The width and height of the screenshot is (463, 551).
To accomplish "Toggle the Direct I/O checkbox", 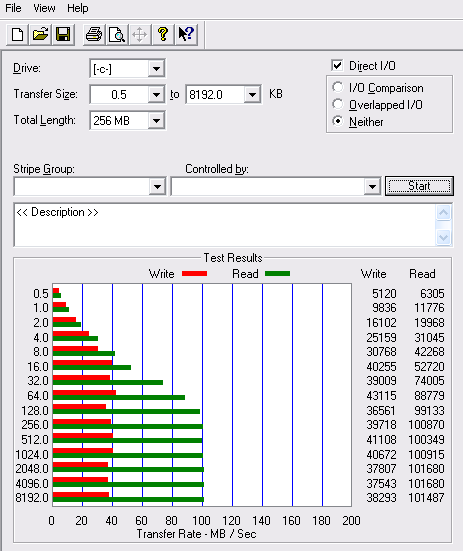I will pos(337,65).
